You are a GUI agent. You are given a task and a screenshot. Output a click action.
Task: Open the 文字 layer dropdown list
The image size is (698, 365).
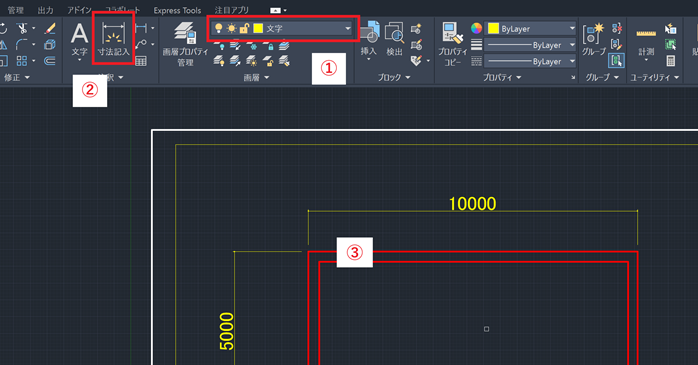[348, 28]
